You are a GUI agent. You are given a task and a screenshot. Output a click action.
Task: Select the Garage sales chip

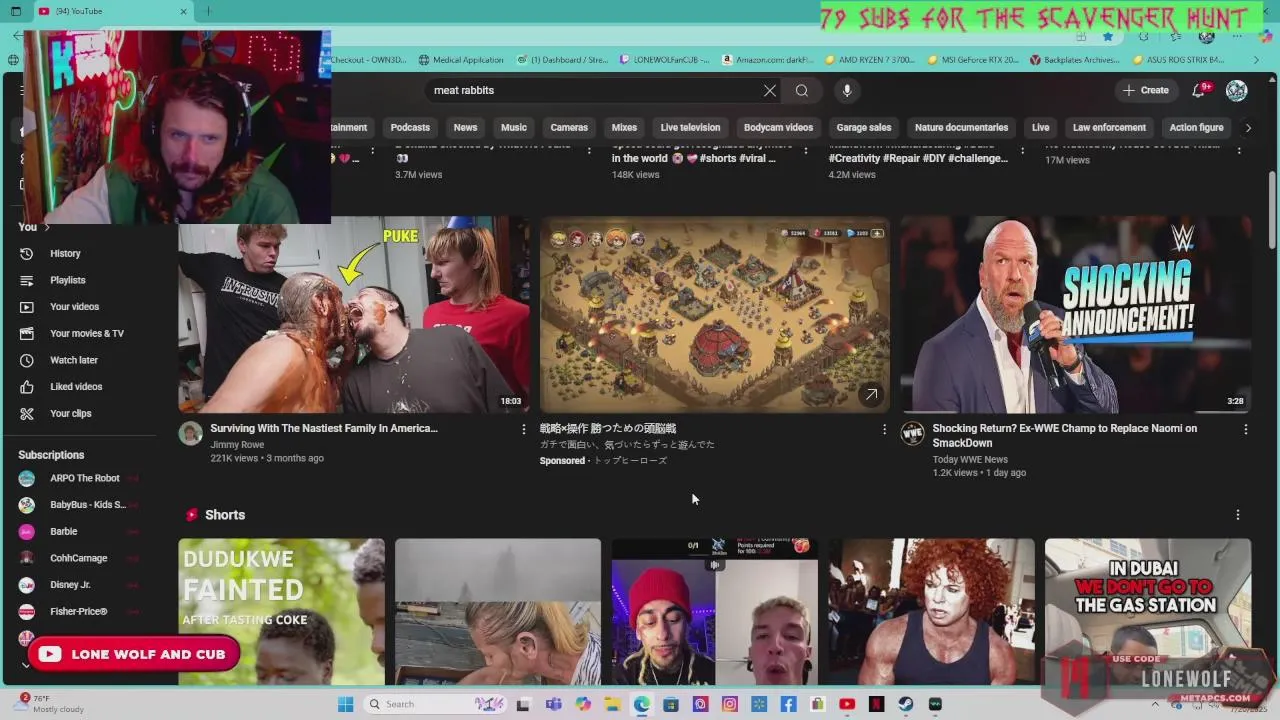click(x=864, y=127)
